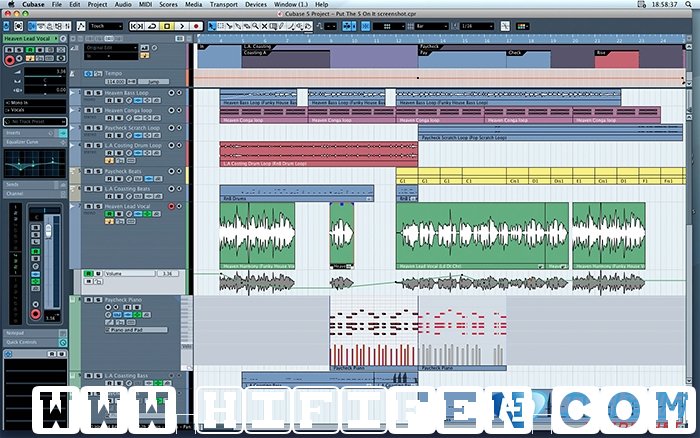The image size is (700, 438).
Task: Click the inspector pan slider
Action: [45, 81]
